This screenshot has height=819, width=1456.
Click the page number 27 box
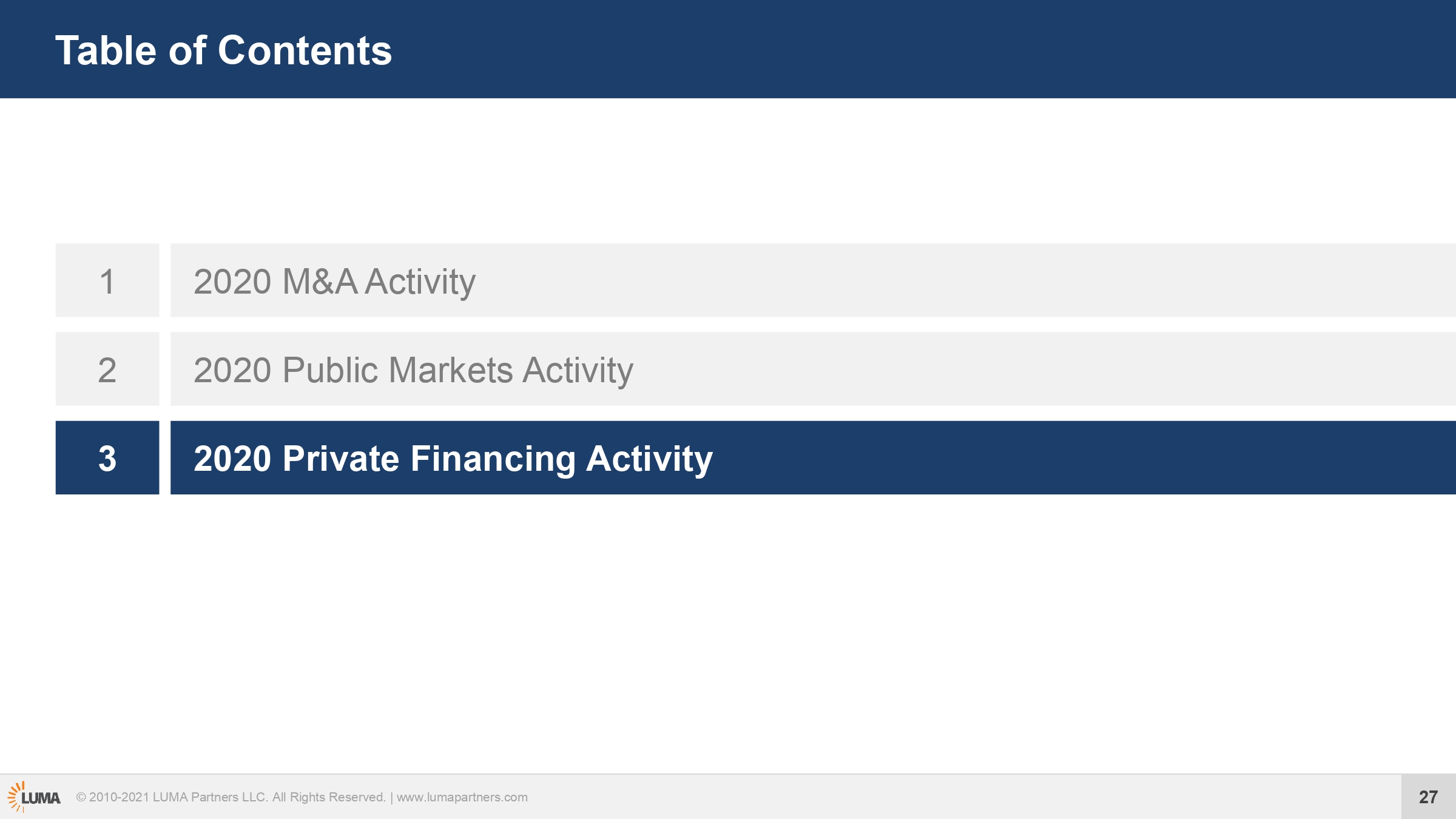1429,797
